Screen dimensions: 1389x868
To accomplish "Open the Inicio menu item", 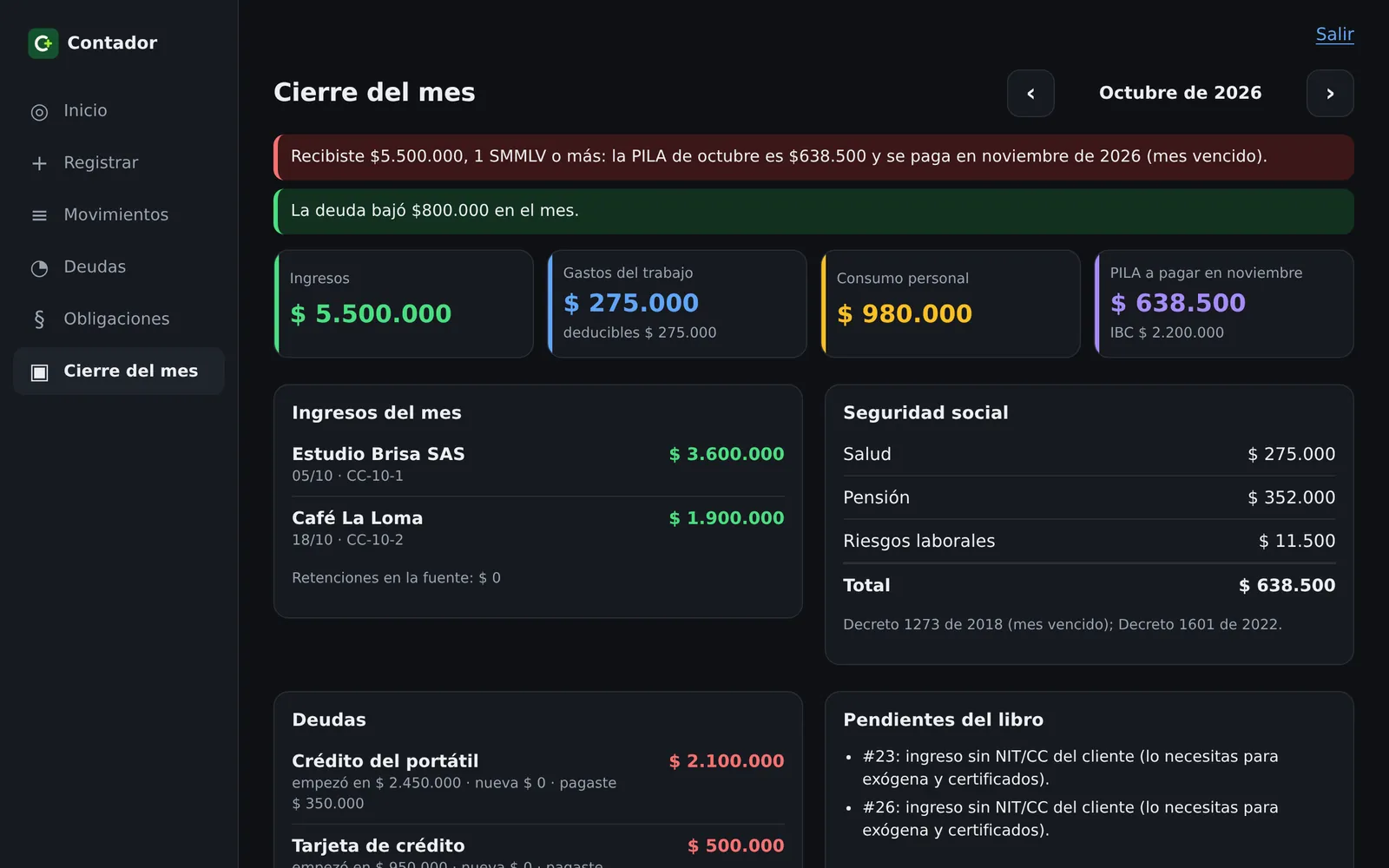I will (119, 110).
